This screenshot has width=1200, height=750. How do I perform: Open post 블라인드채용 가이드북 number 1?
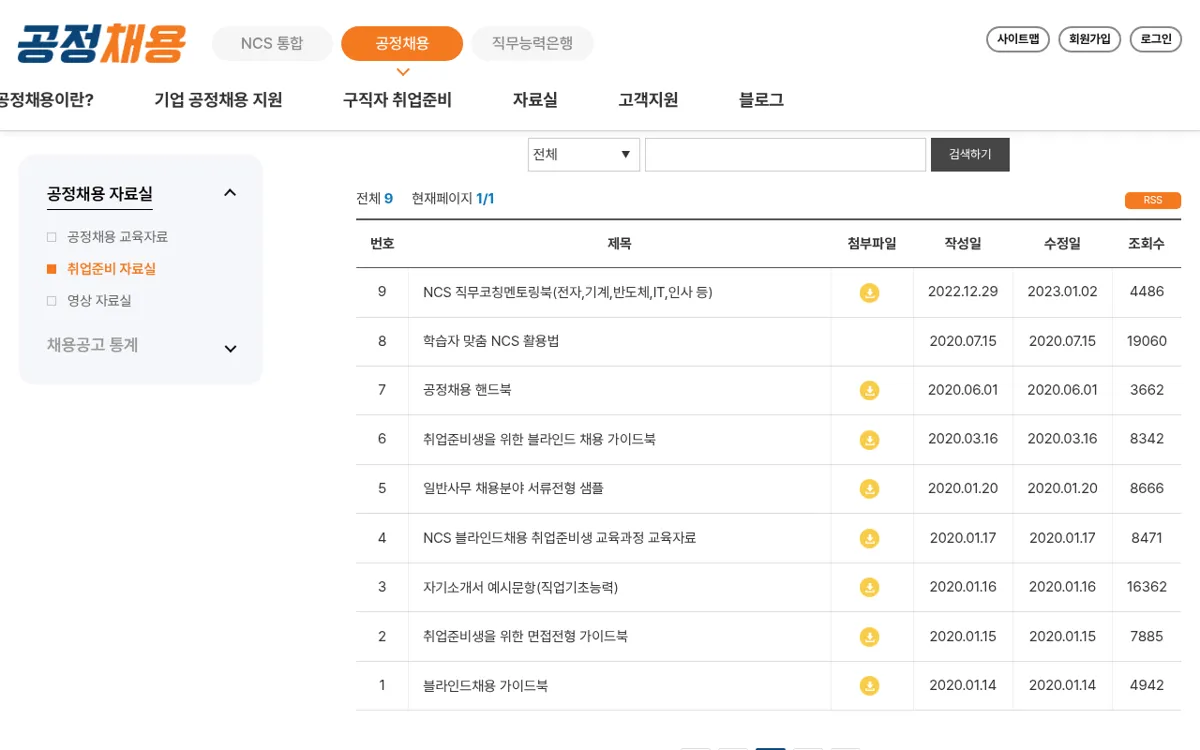tap(485, 686)
